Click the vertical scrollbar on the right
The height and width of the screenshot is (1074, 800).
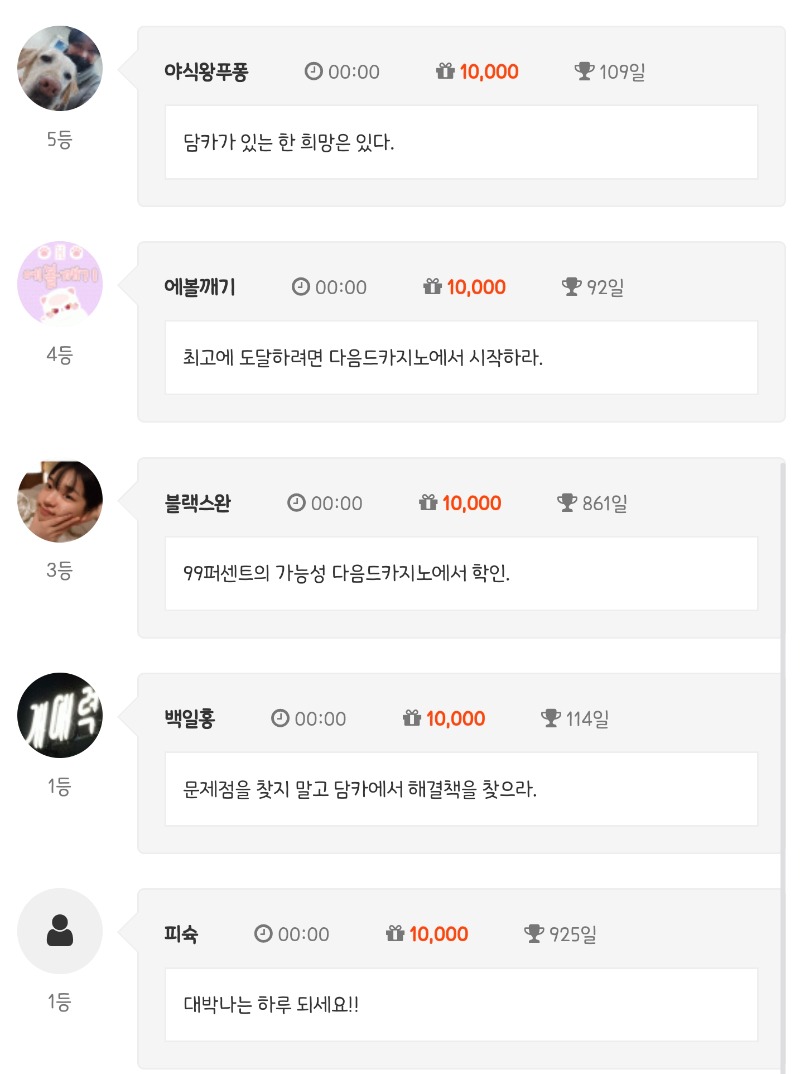point(782,760)
